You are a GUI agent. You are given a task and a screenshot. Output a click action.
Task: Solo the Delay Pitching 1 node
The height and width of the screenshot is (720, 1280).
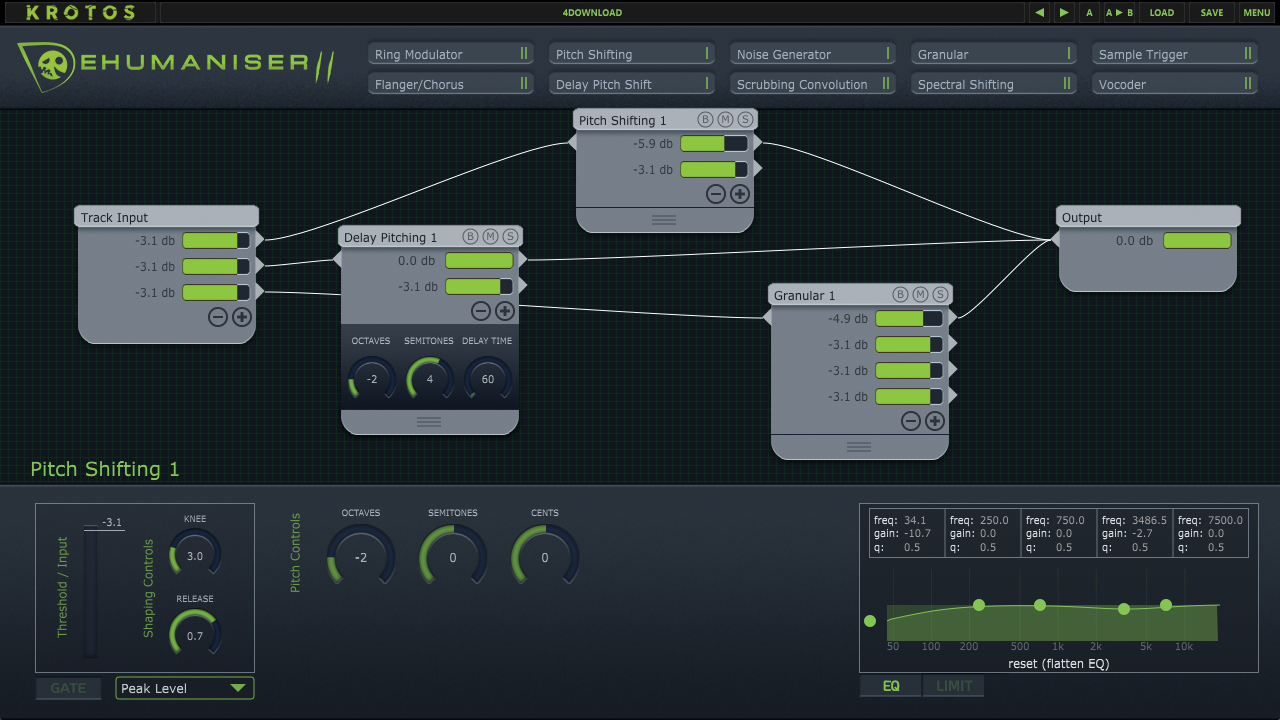(x=510, y=236)
